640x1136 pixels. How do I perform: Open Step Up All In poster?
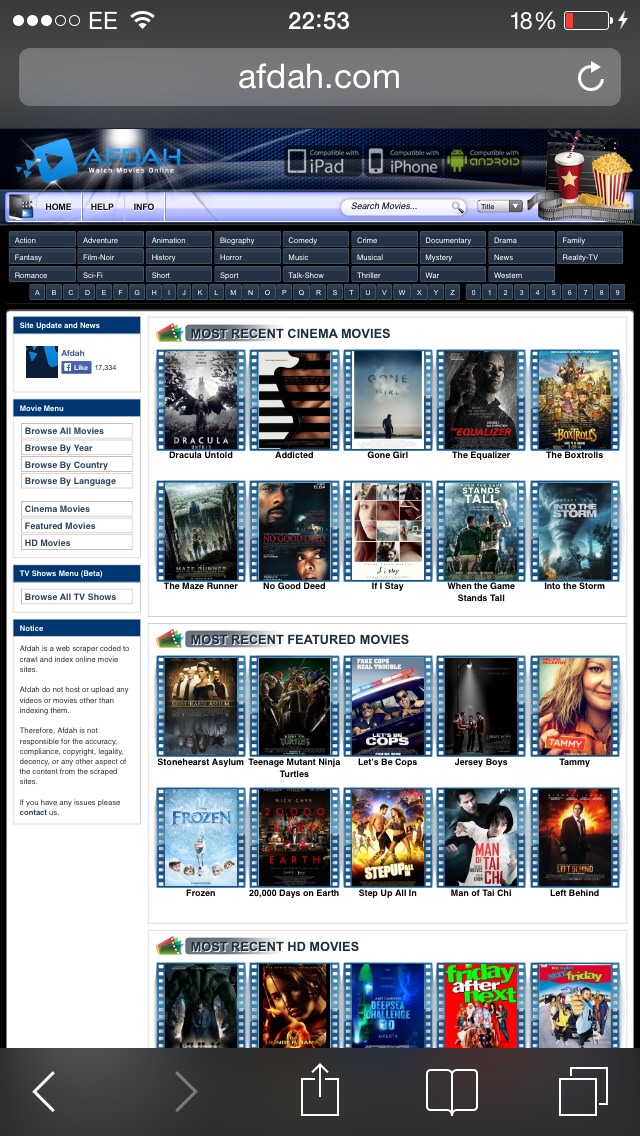coord(388,838)
